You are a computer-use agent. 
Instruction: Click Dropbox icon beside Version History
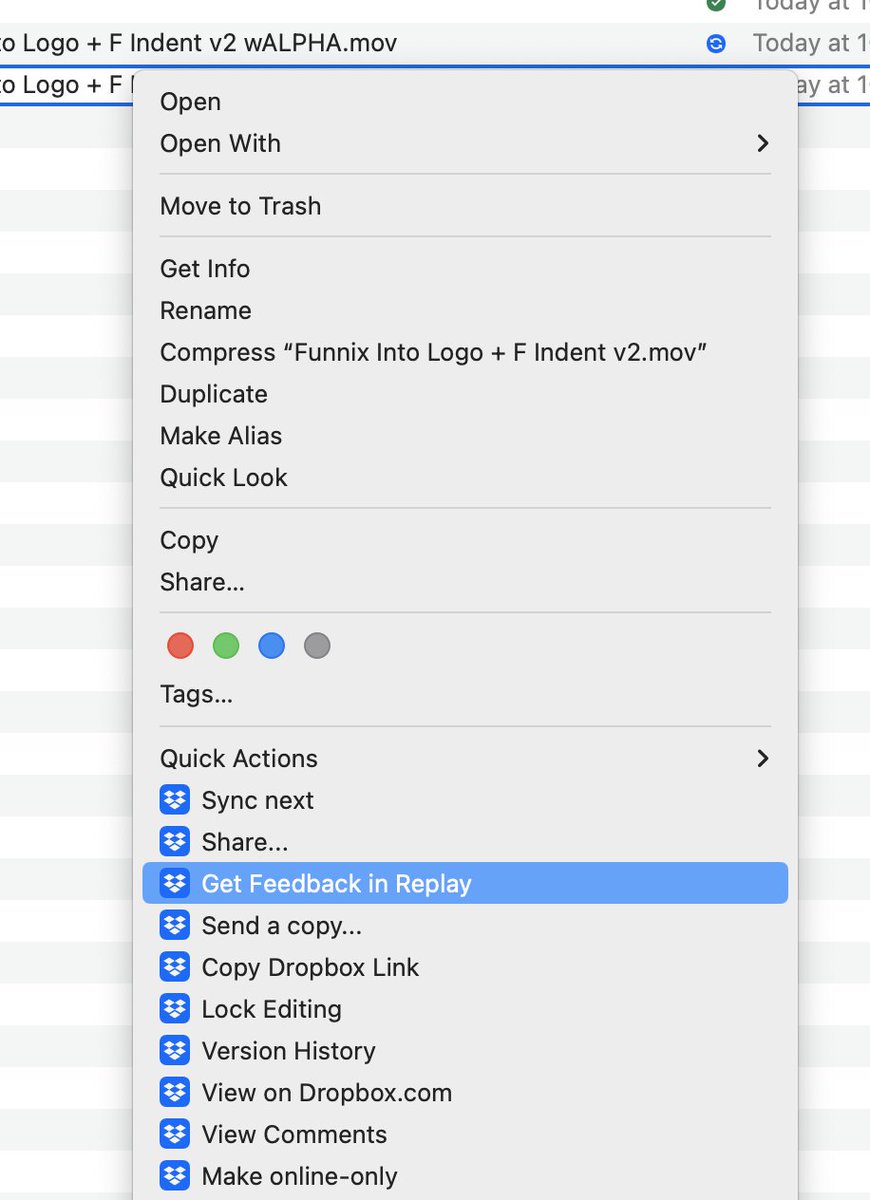pyautogui.click(x=175, y=1051)
